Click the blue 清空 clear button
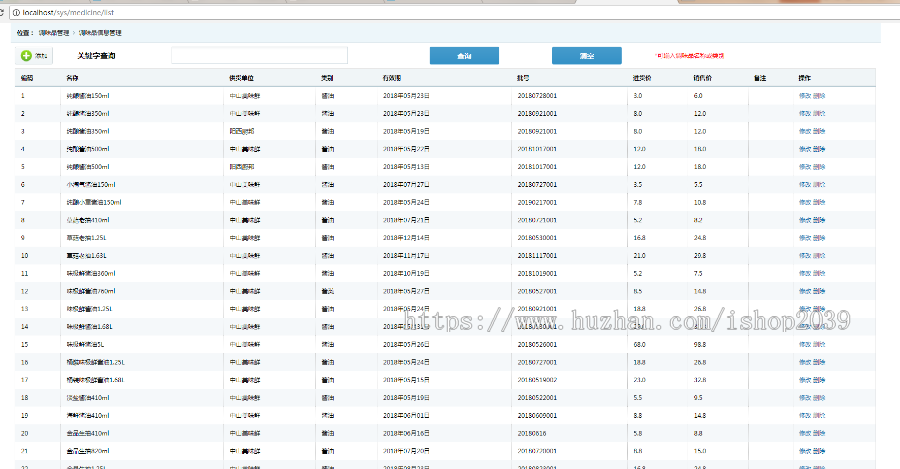The height and width of the screenshot is (469, 900). (x=587, y=56)
